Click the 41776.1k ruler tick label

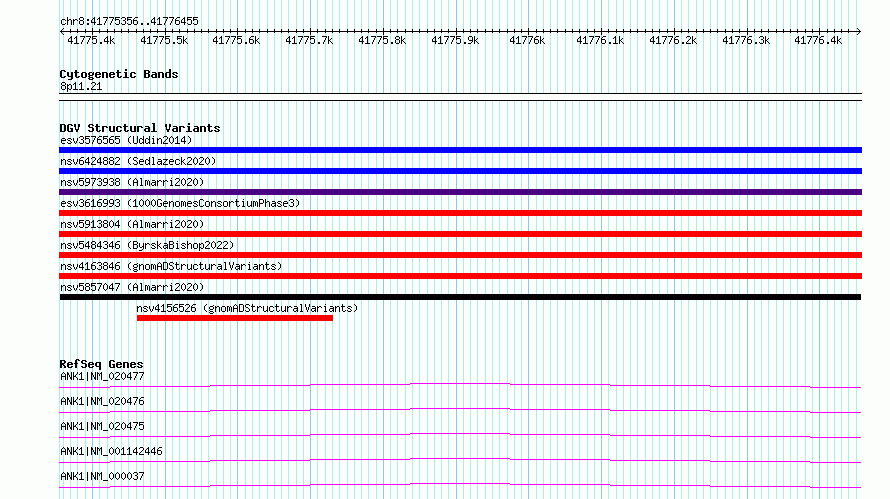(600, 40)
